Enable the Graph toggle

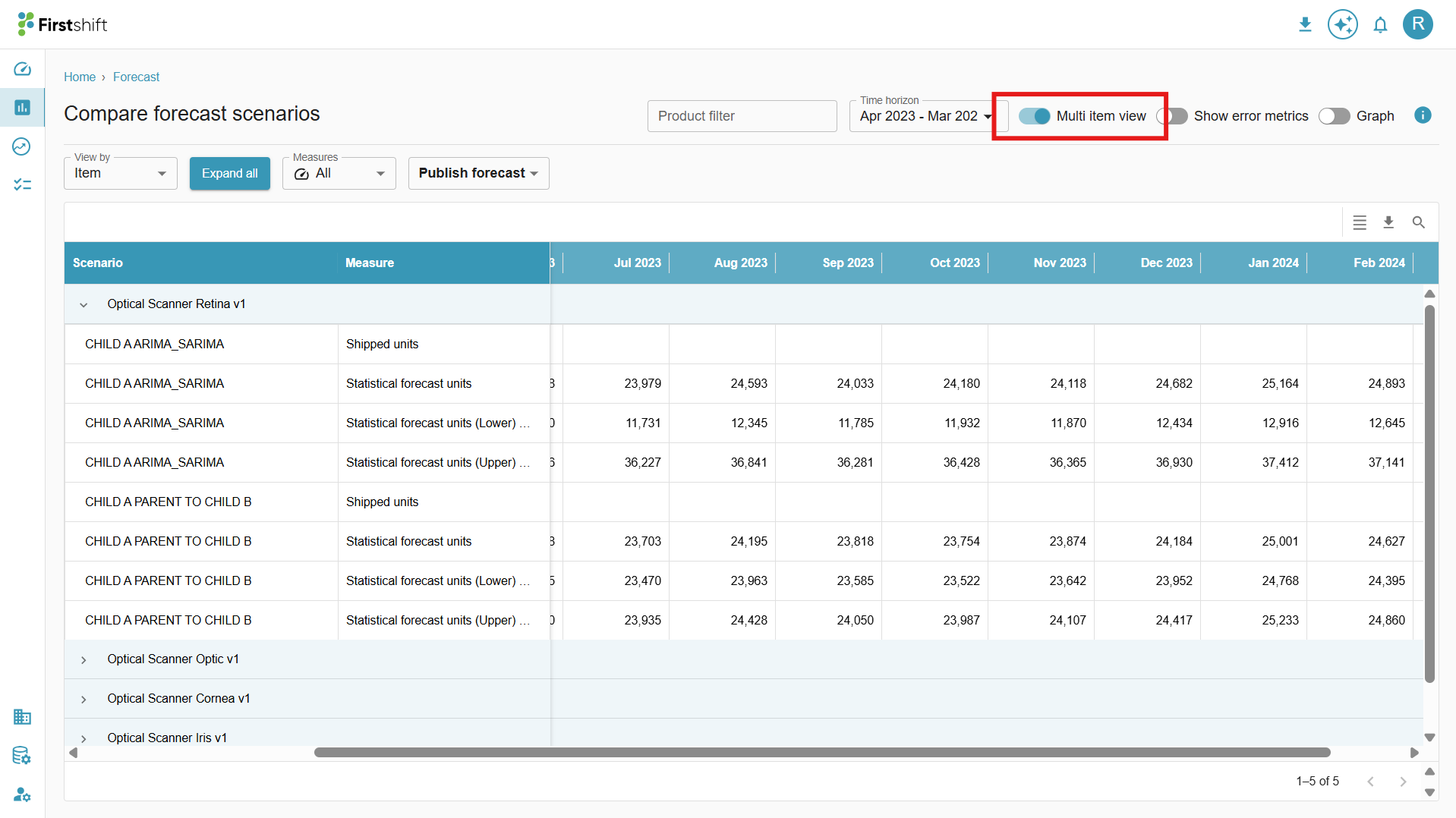pos(1334,116)
